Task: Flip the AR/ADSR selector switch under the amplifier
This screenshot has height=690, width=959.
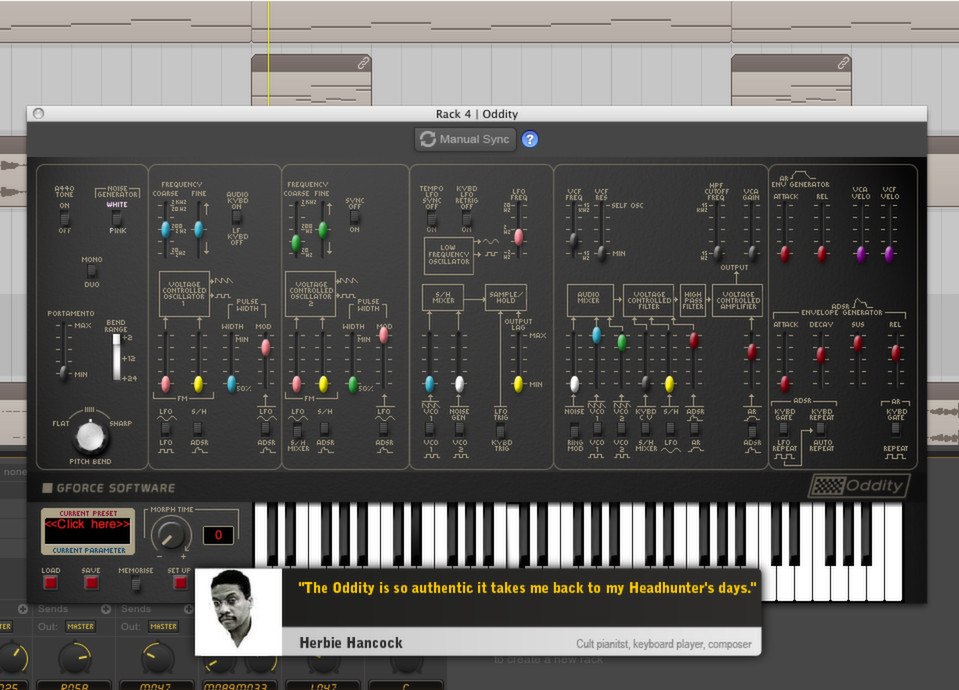Action: (753, 430)
